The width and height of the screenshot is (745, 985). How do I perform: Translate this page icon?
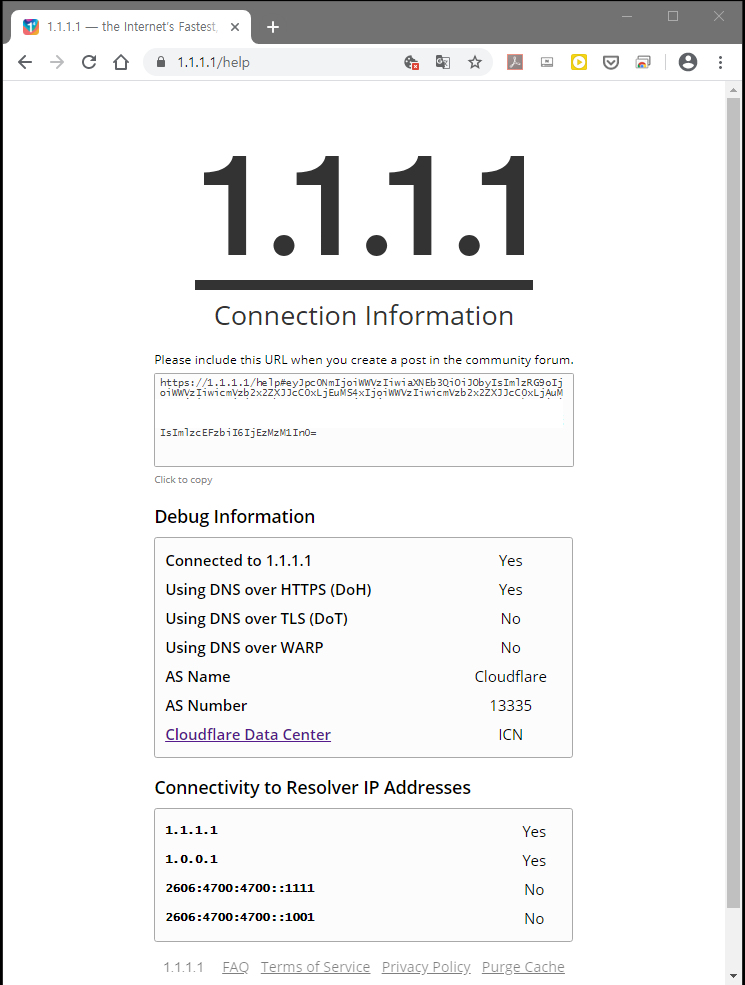[443, 62]
